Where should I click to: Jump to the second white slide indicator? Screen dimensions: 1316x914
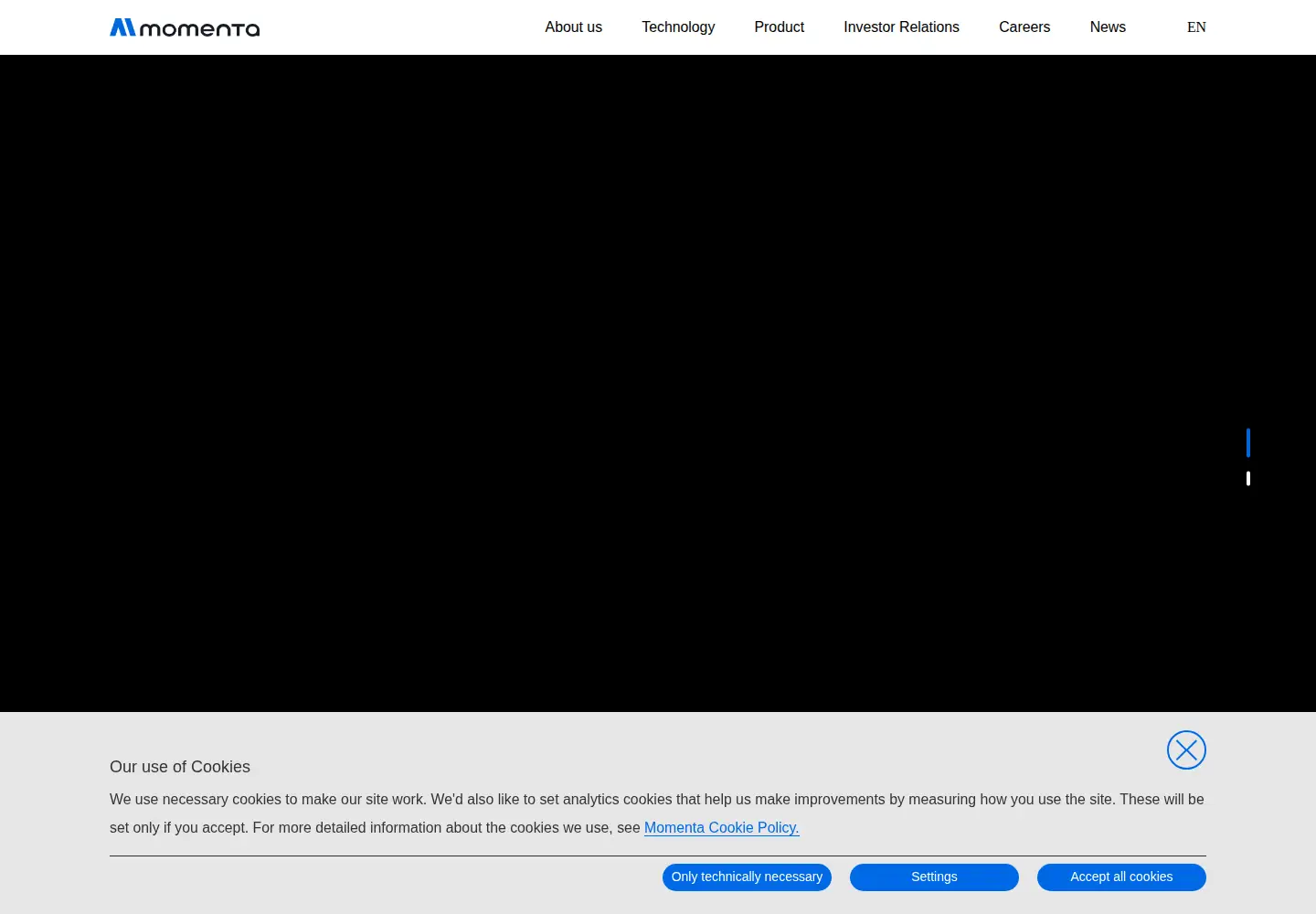(x=1248, y=478)
